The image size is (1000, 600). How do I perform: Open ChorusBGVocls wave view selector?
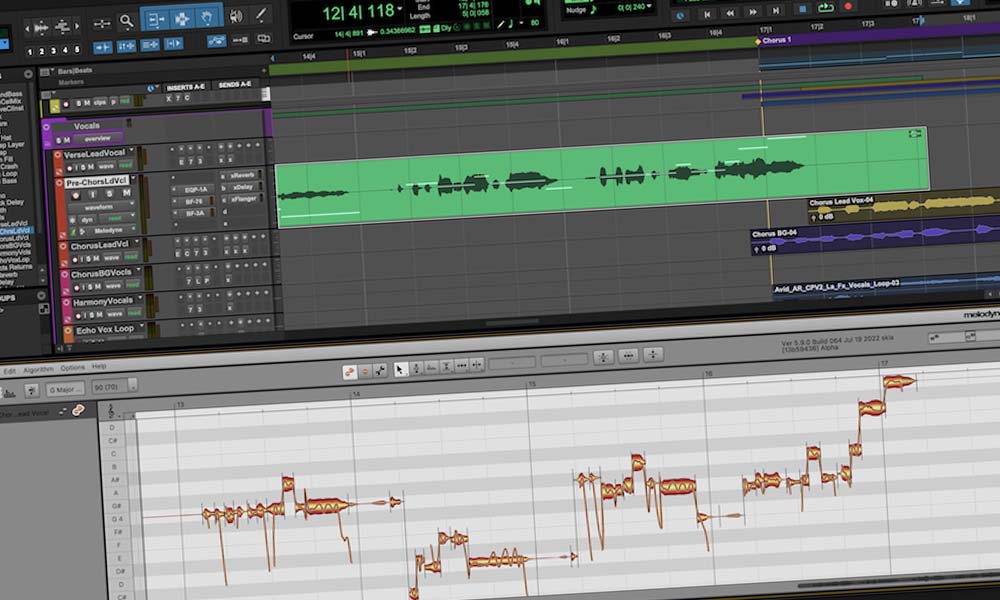(x=114, y=285)
